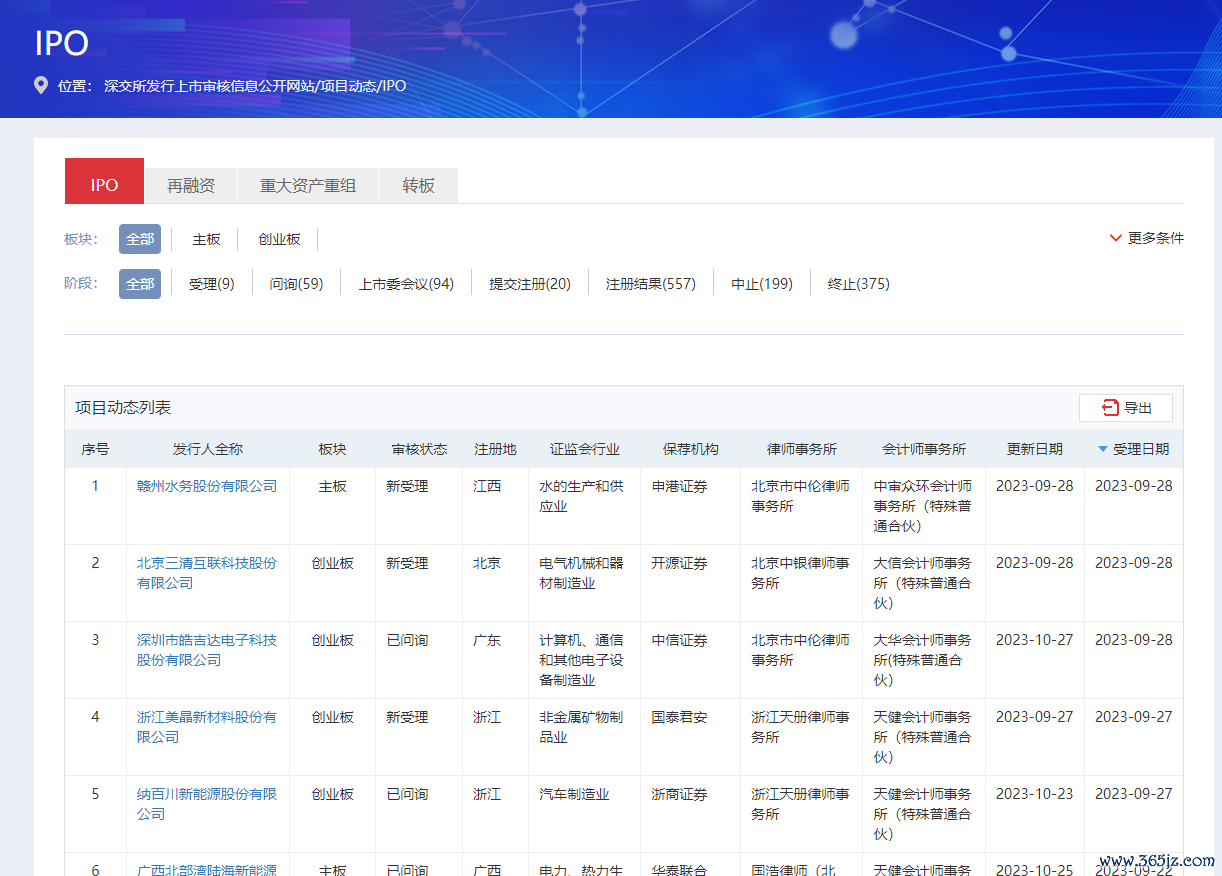
Task: Open 赣州水务股份有限公司 project link
Action: pyautogui.click(x=207, y=486)
